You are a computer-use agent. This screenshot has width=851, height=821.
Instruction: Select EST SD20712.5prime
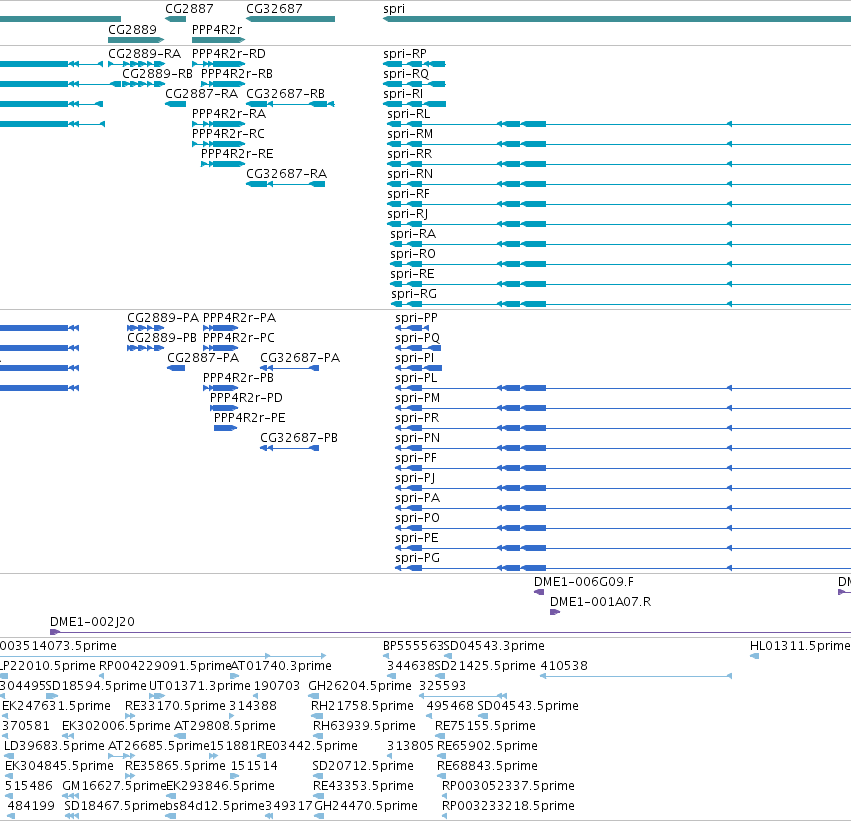pos(363,767)
